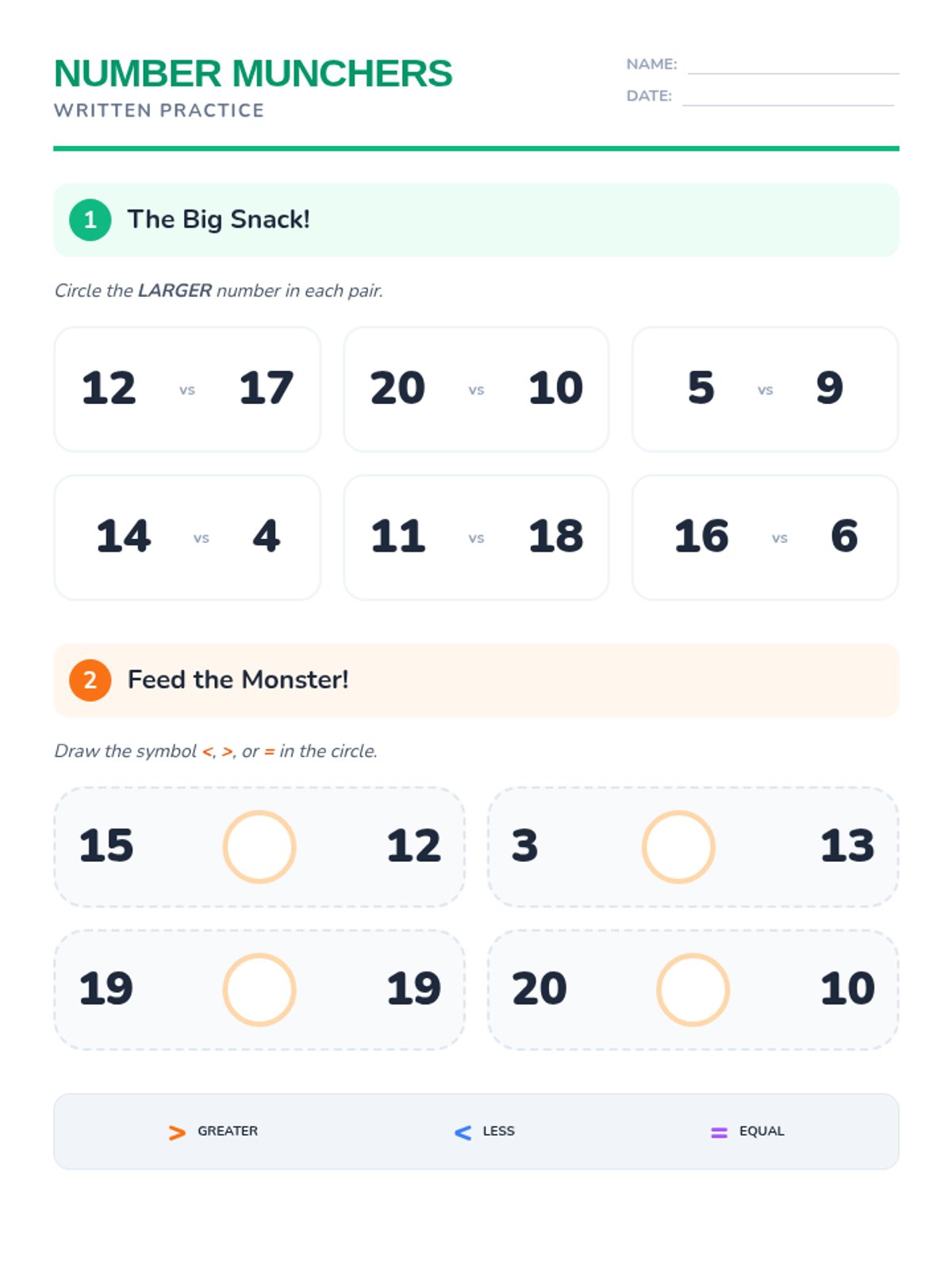Select the number 18 in 11 vs 18

[555, 537]
